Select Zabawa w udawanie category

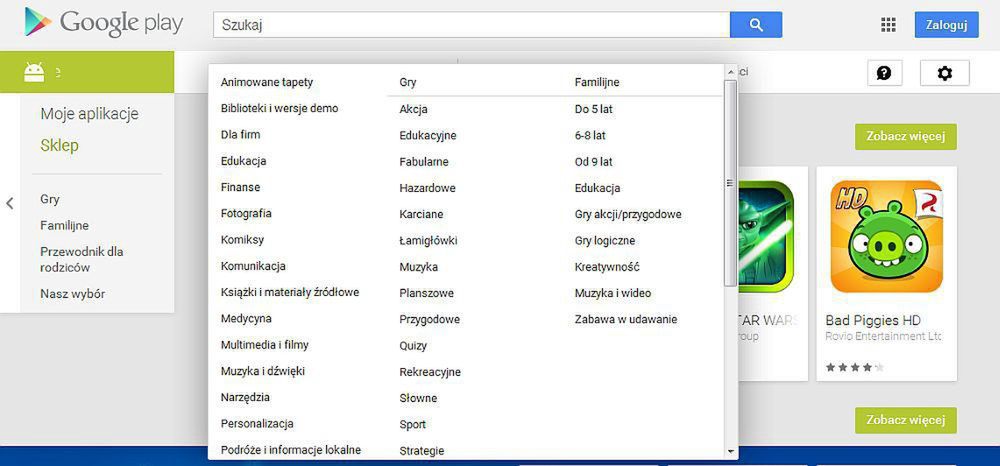tap(626, 319)
